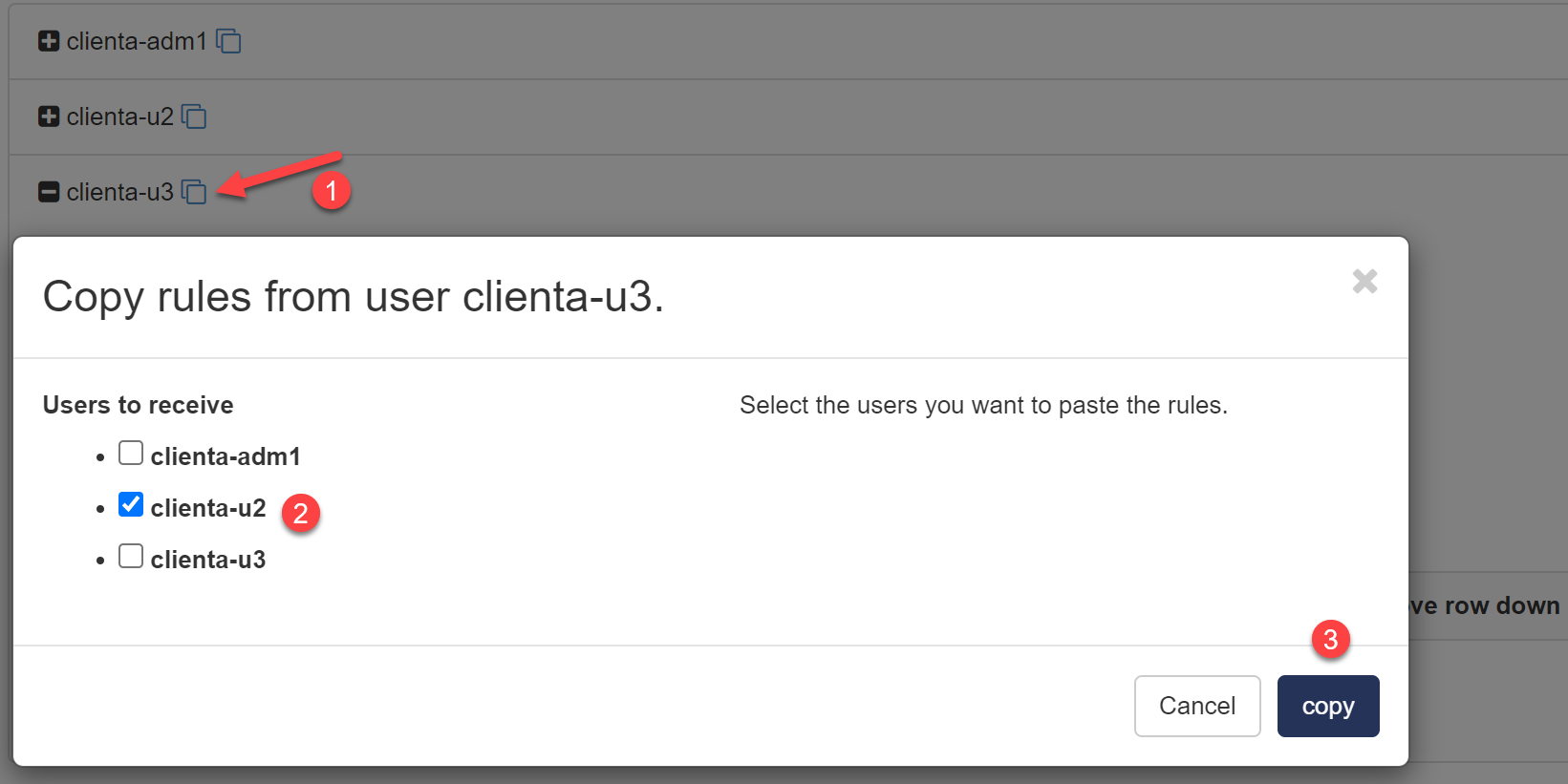Click the copy rules icon next to clienta-u2 row
The image size is (1568, 784).
[x=194, y=117]
